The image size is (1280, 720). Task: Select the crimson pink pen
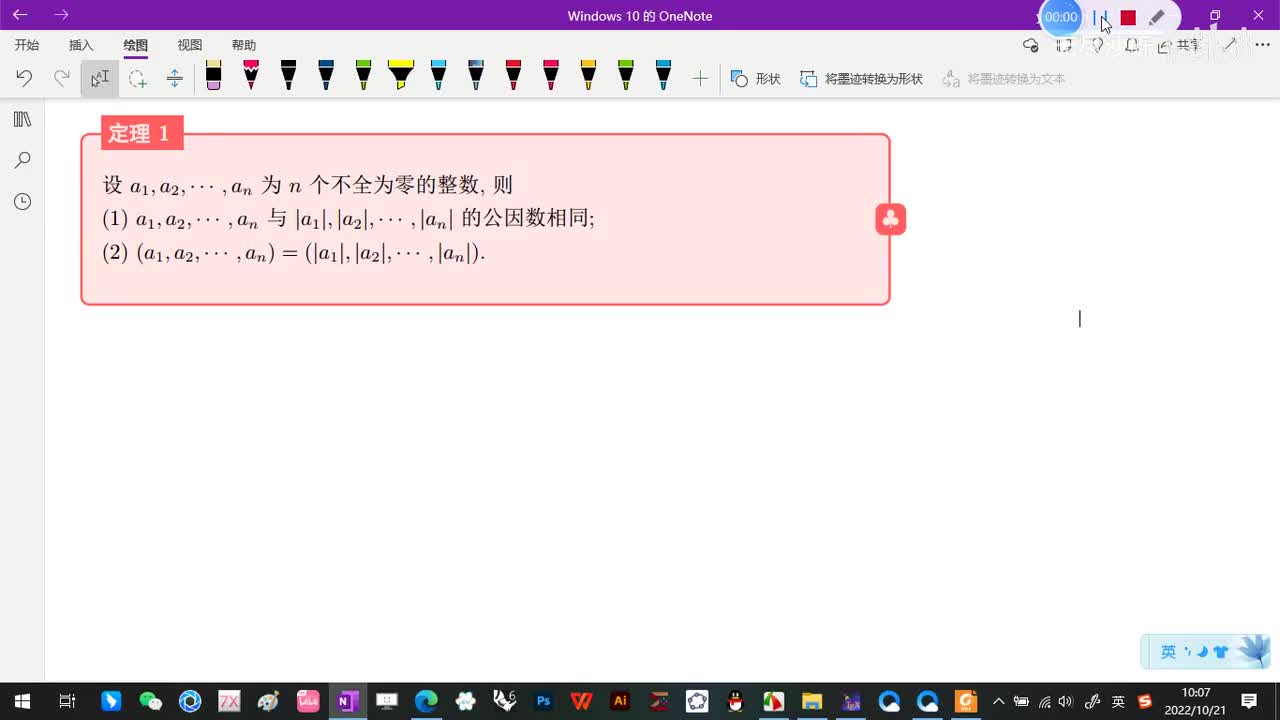pos(551,76)
